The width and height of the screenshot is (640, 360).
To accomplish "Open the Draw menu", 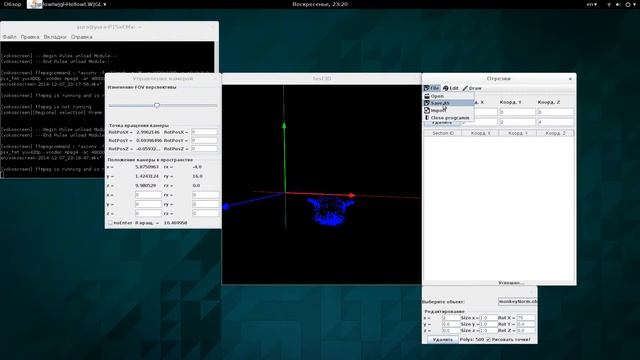I will pyautogui.click(x=472, y=88).
